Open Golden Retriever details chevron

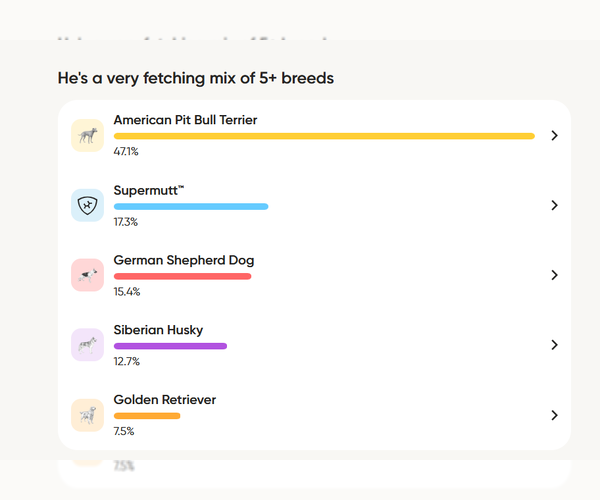point(554,415)
